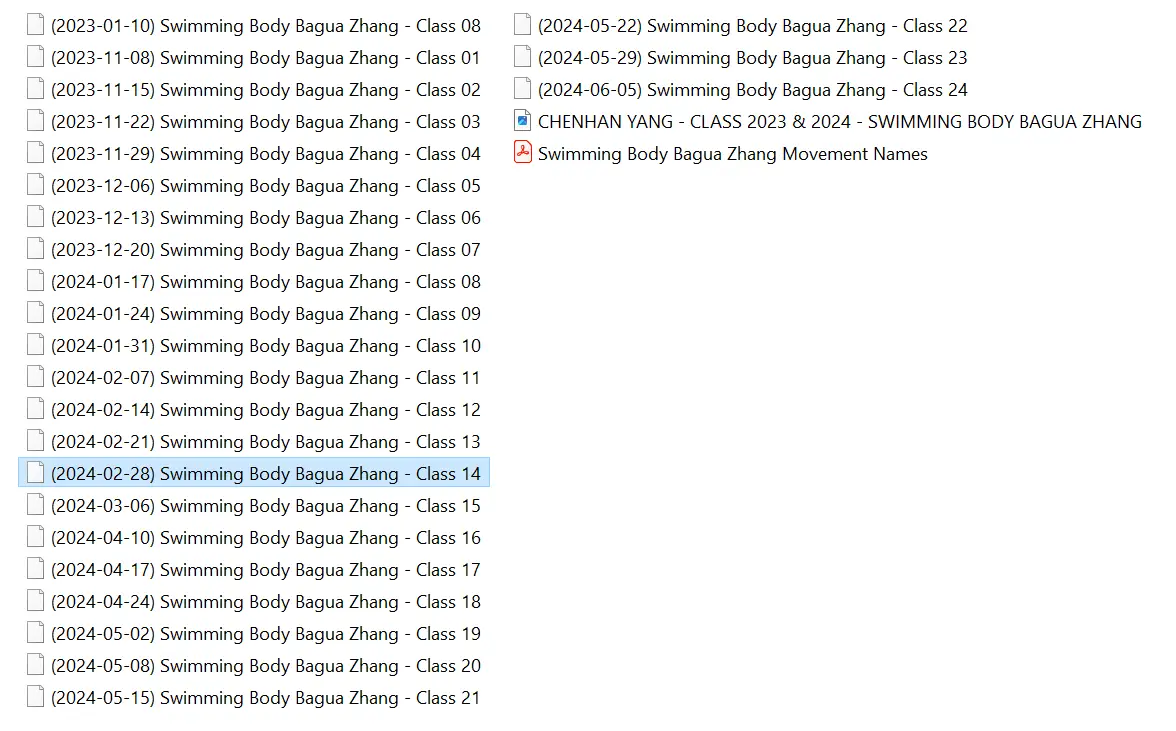Select the 2024-04-10 Class 16 file
This screenshot has height=731, width=1176.
pos(265,538)
